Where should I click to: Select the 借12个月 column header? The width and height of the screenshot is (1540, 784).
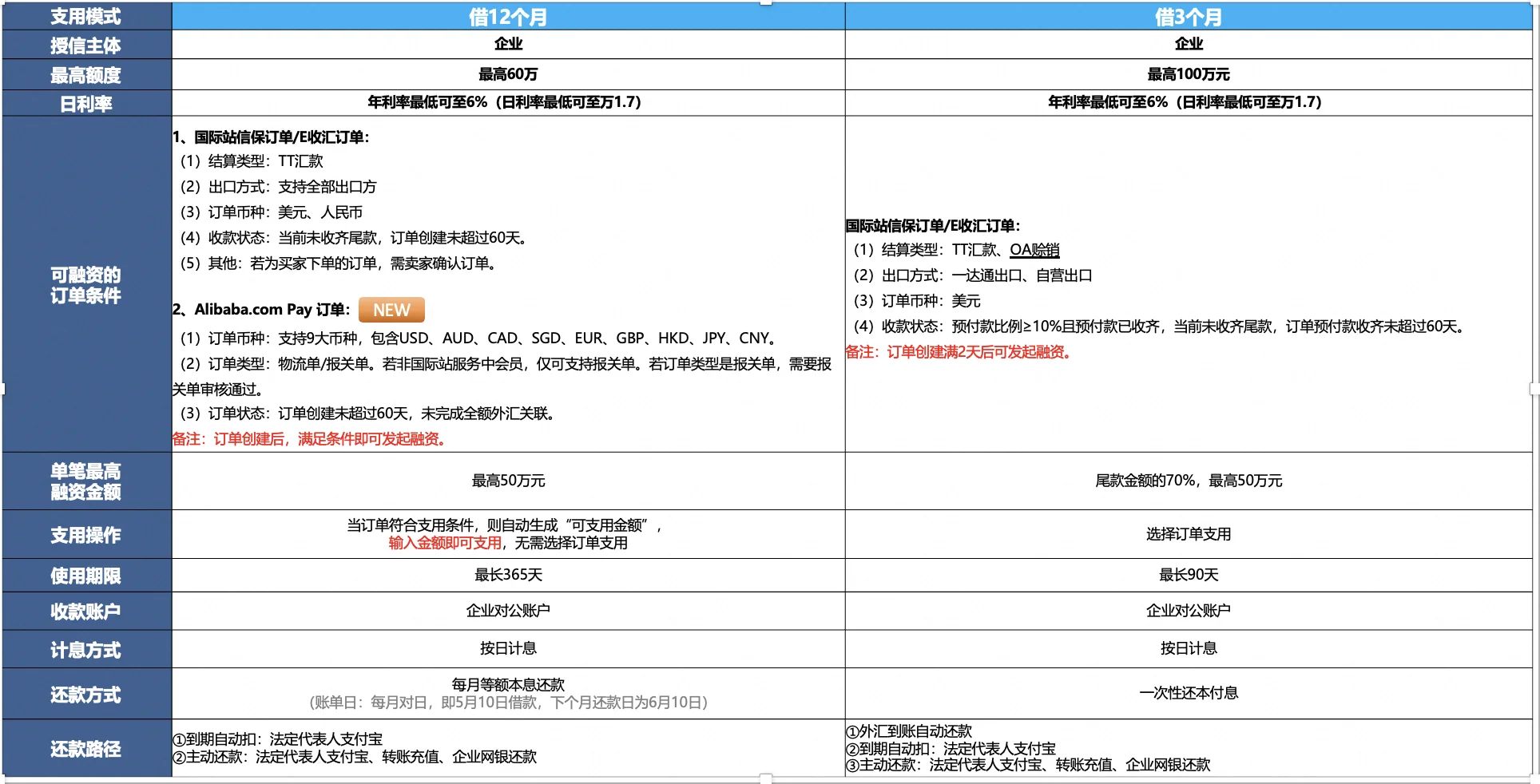click(508, 15)
